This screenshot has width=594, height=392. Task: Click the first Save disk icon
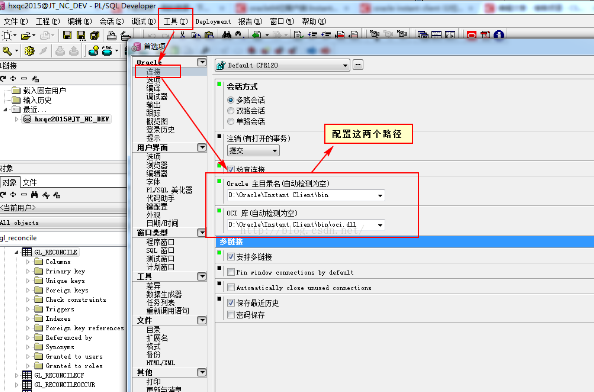[x=67, y=36]
